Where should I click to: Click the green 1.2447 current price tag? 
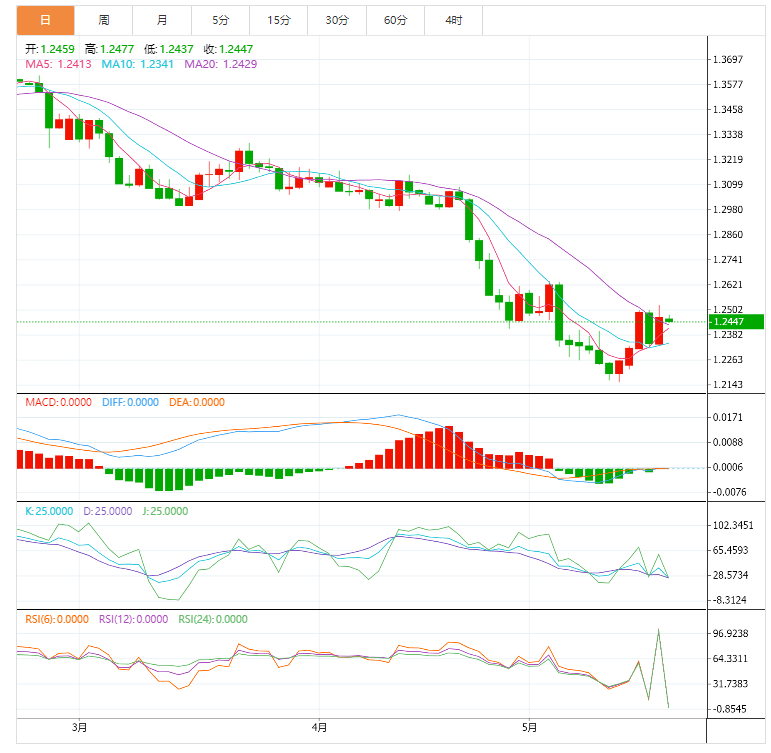tap(736, 322)
